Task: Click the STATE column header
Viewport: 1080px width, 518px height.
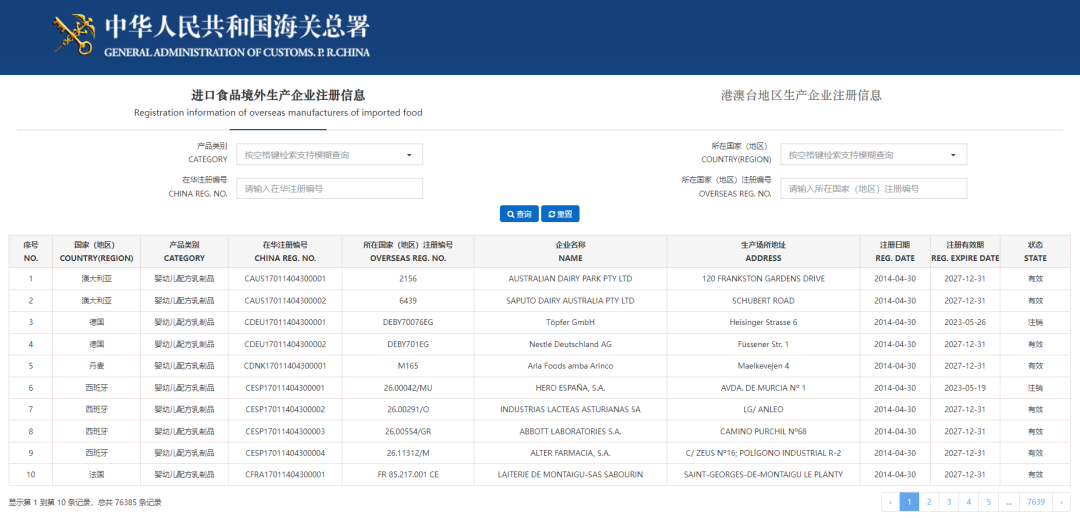Action: tap(1035, 251)
